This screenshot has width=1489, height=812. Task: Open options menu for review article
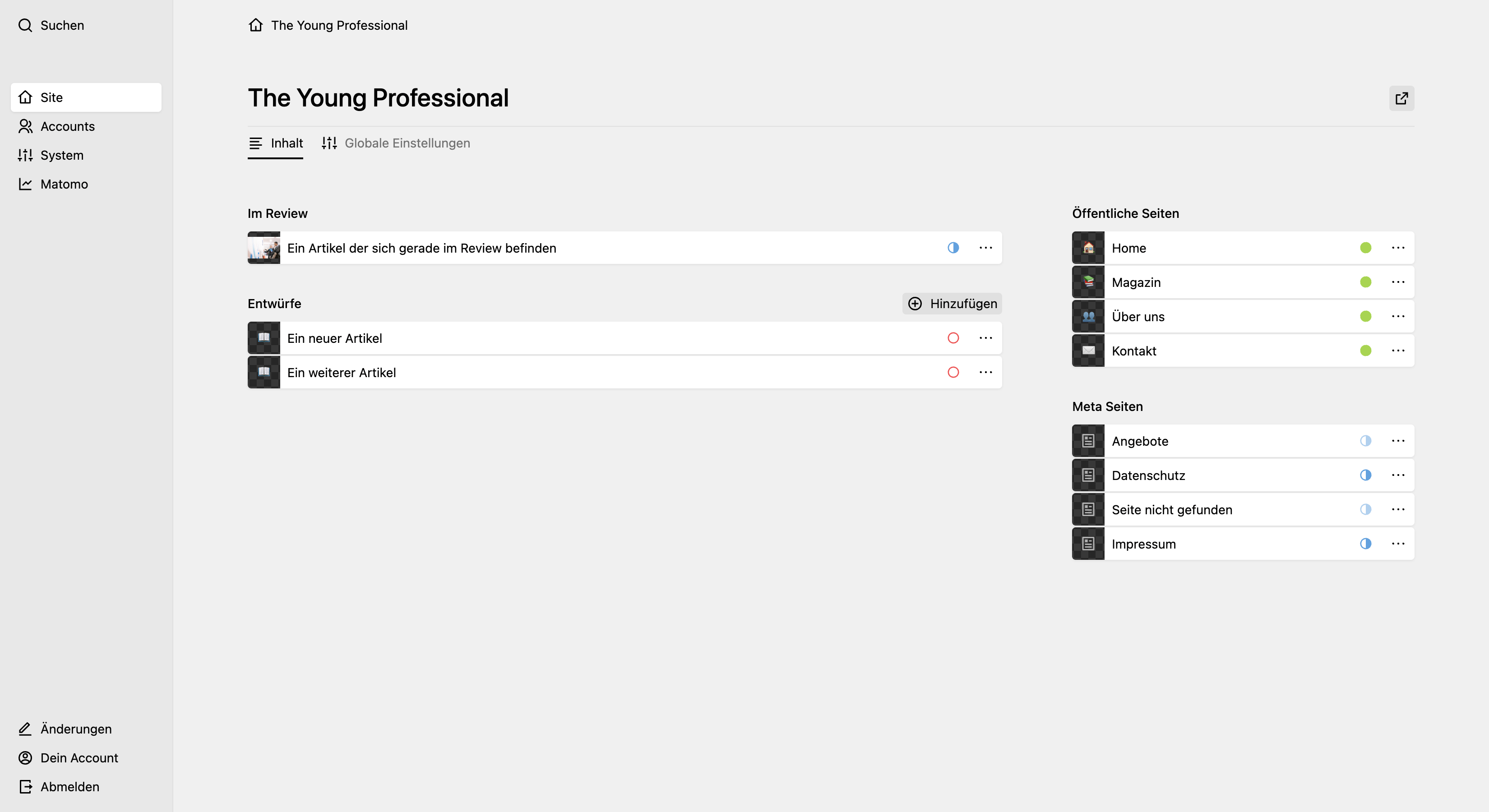985,248
